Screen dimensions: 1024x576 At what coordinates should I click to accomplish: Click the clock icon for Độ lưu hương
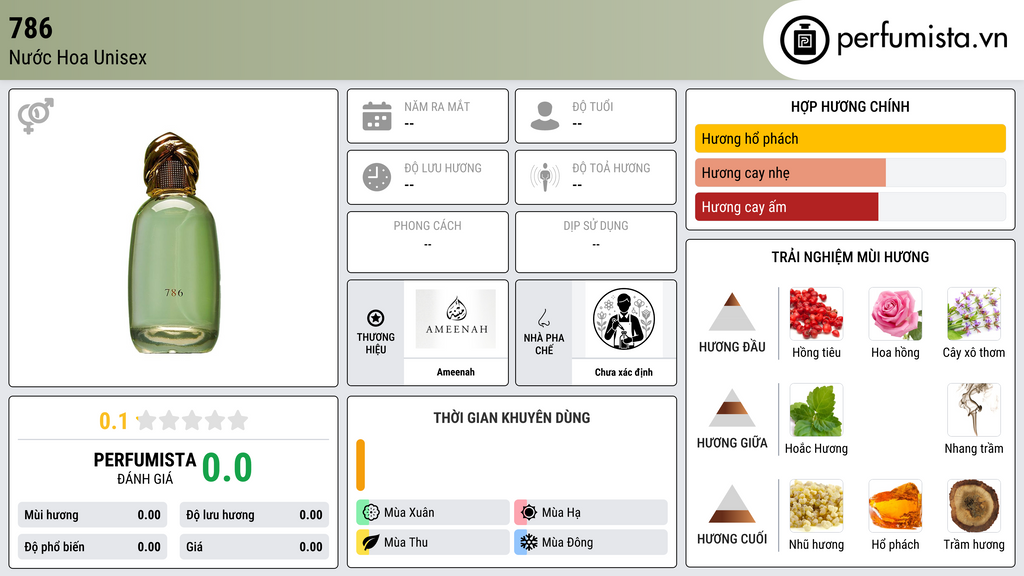click(x=377, y=177)
